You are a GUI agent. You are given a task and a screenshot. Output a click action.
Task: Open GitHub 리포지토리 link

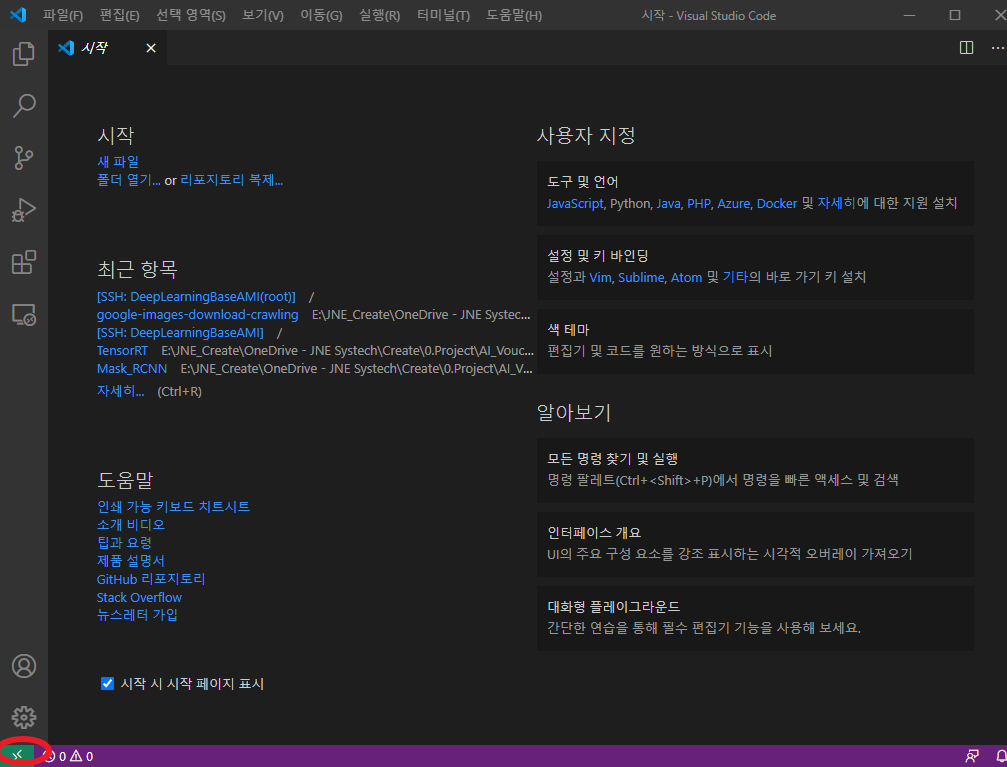[x=151, y=579]
